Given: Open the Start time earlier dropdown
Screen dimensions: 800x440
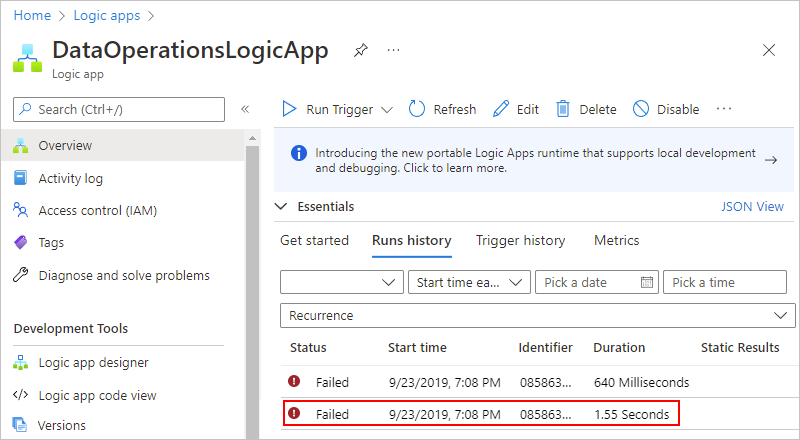Looking at the screenshot, I should (469, 282).
